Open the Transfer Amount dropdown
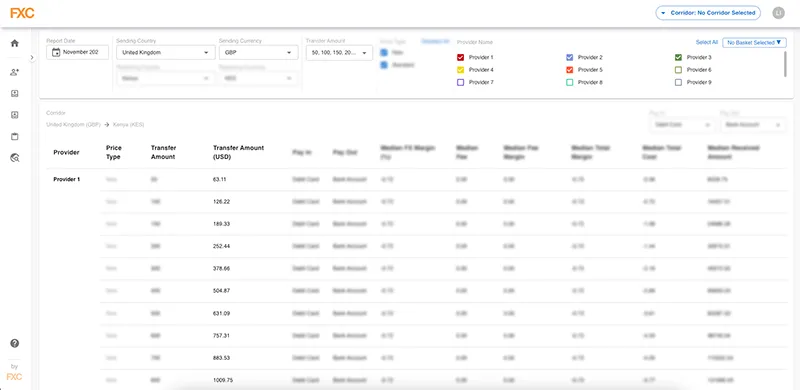800x390 pixels. coord(339,53)
